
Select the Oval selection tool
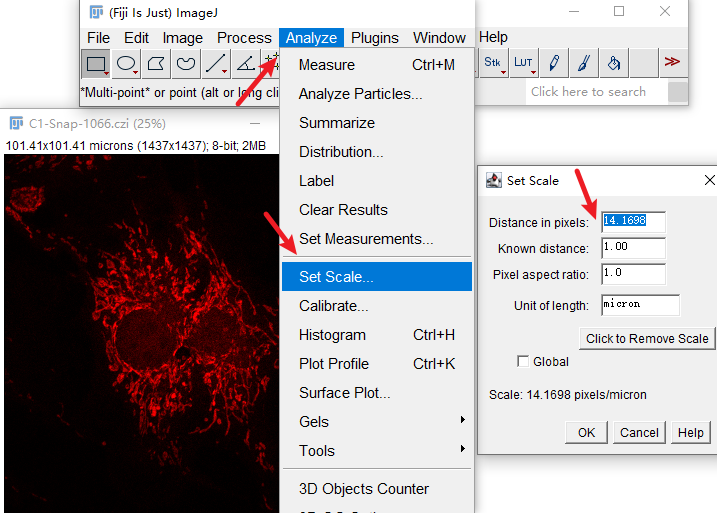point(126,64)
